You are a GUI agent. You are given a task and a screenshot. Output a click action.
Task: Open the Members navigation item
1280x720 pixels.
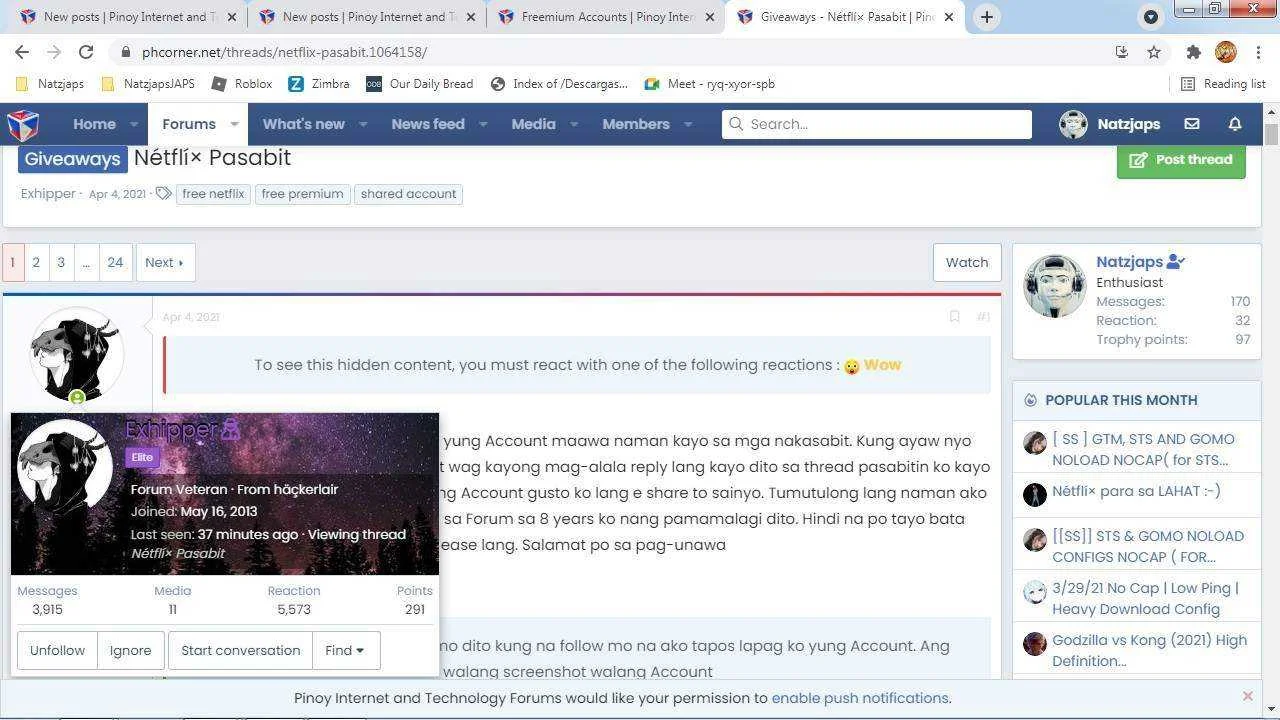(636, 124)
